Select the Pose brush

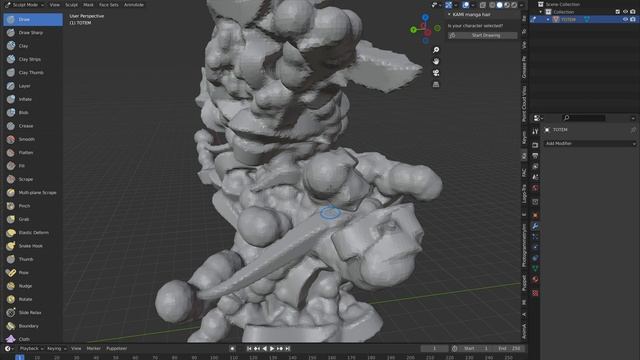point(33,273)
